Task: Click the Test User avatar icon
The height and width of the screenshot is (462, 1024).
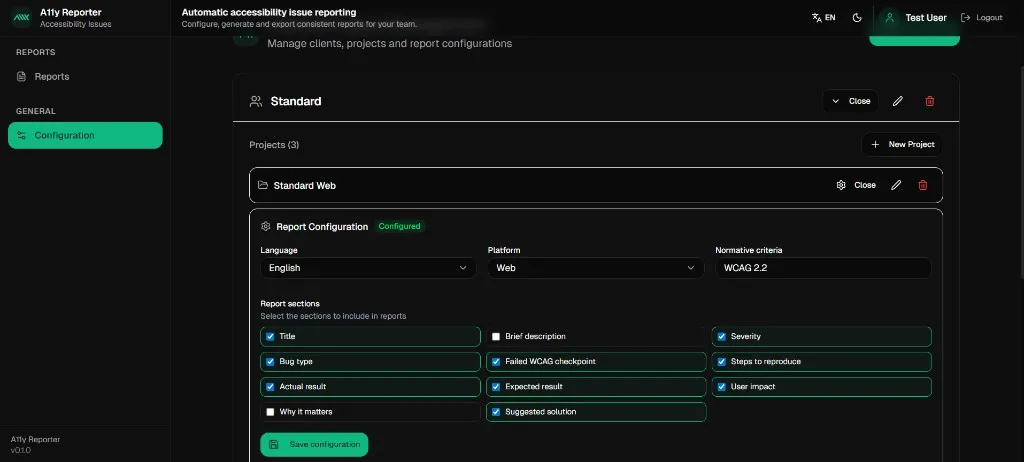Action: (x=889, y=18)
